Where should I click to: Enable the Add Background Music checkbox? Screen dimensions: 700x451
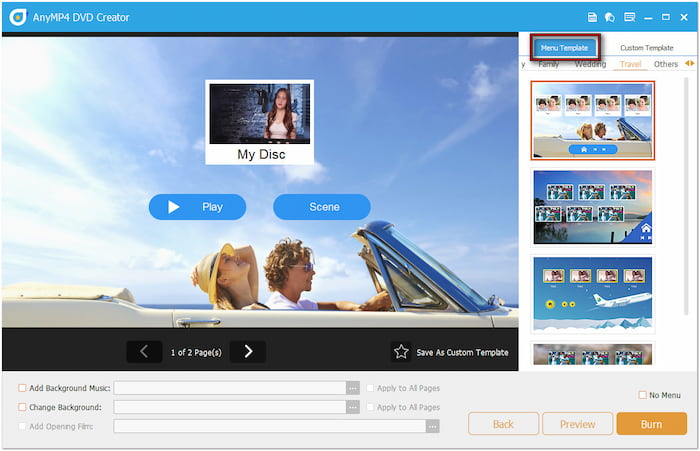coord(22,388)
